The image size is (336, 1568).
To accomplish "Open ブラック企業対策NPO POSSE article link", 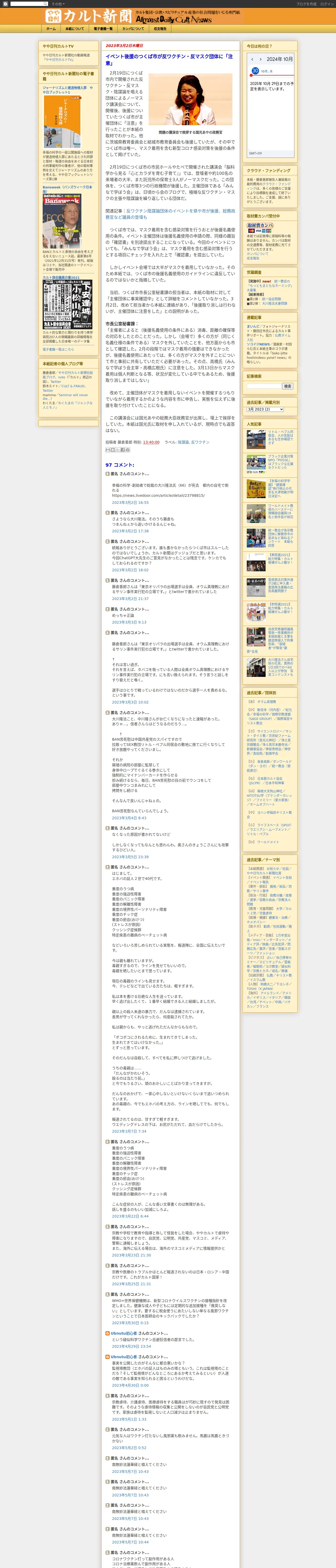I will point(281,462).
